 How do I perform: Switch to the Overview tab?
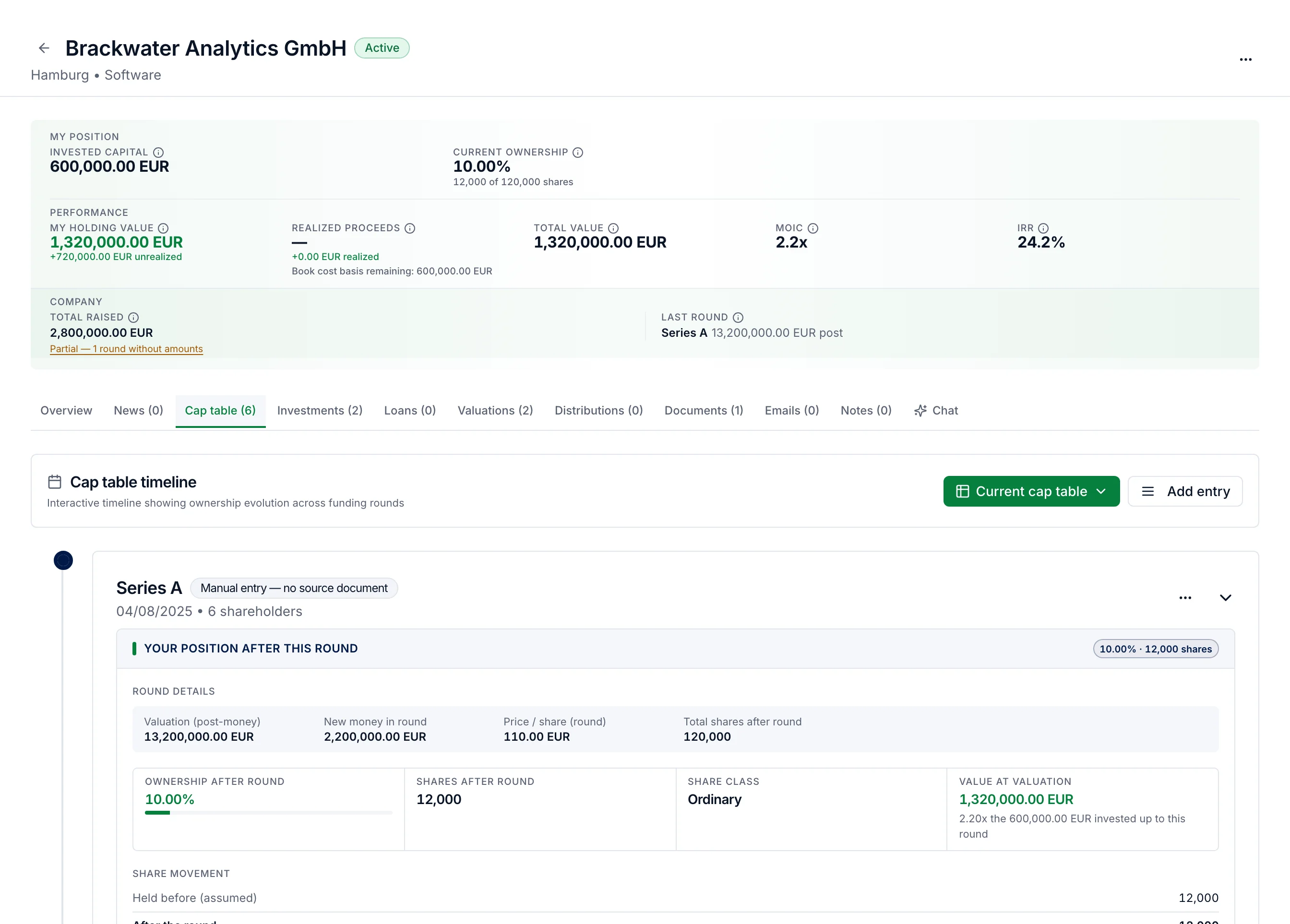(66, 411)
